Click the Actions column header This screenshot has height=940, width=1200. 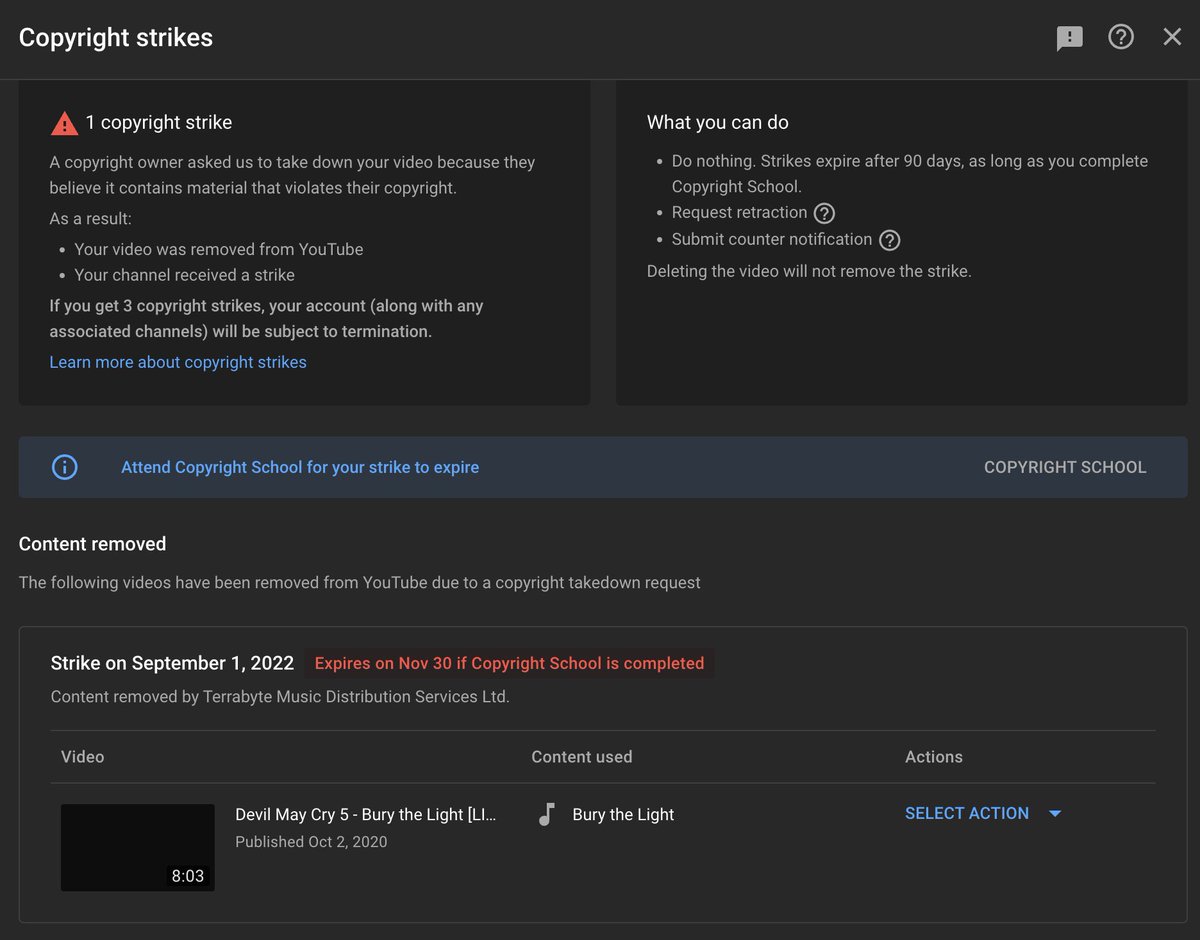933,757
